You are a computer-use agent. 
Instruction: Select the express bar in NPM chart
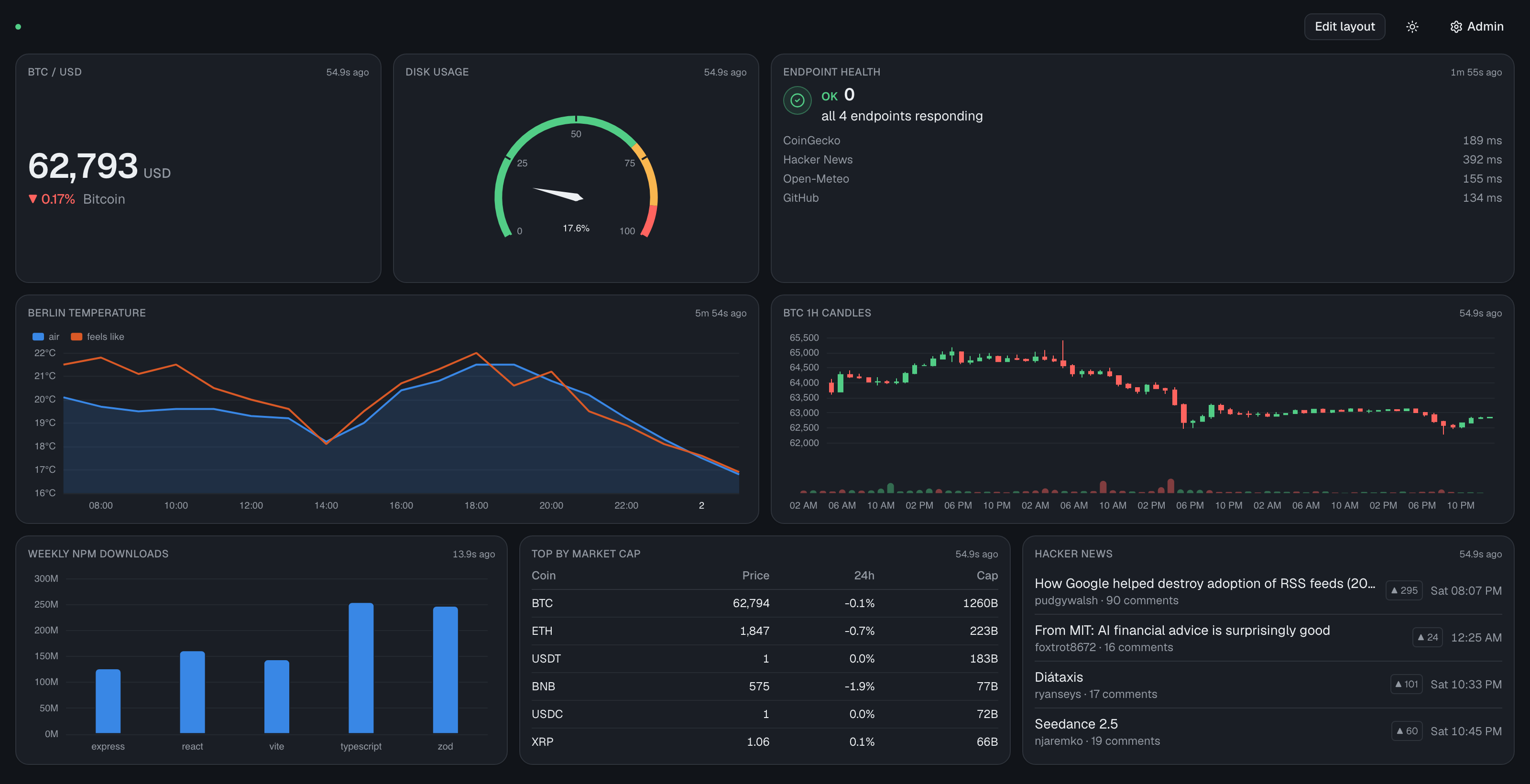[108, 701]
